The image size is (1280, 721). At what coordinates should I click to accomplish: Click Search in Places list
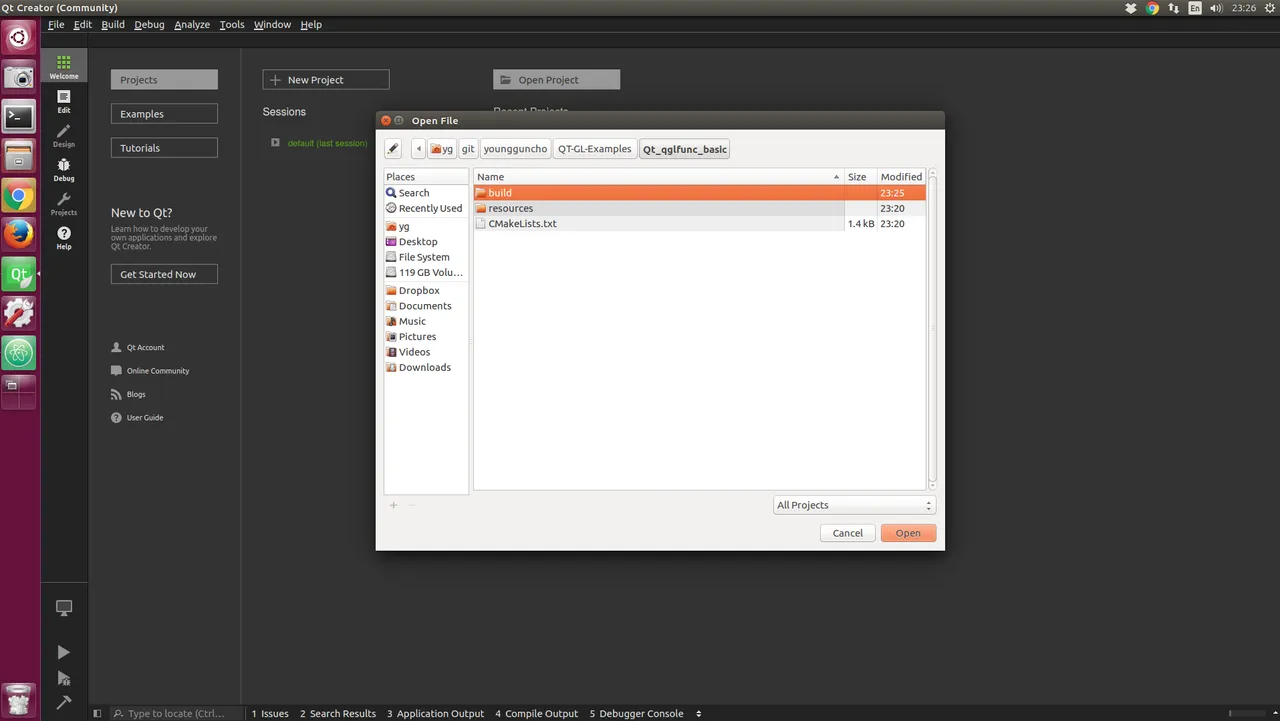pyautogui.click(x=426, y=193)
